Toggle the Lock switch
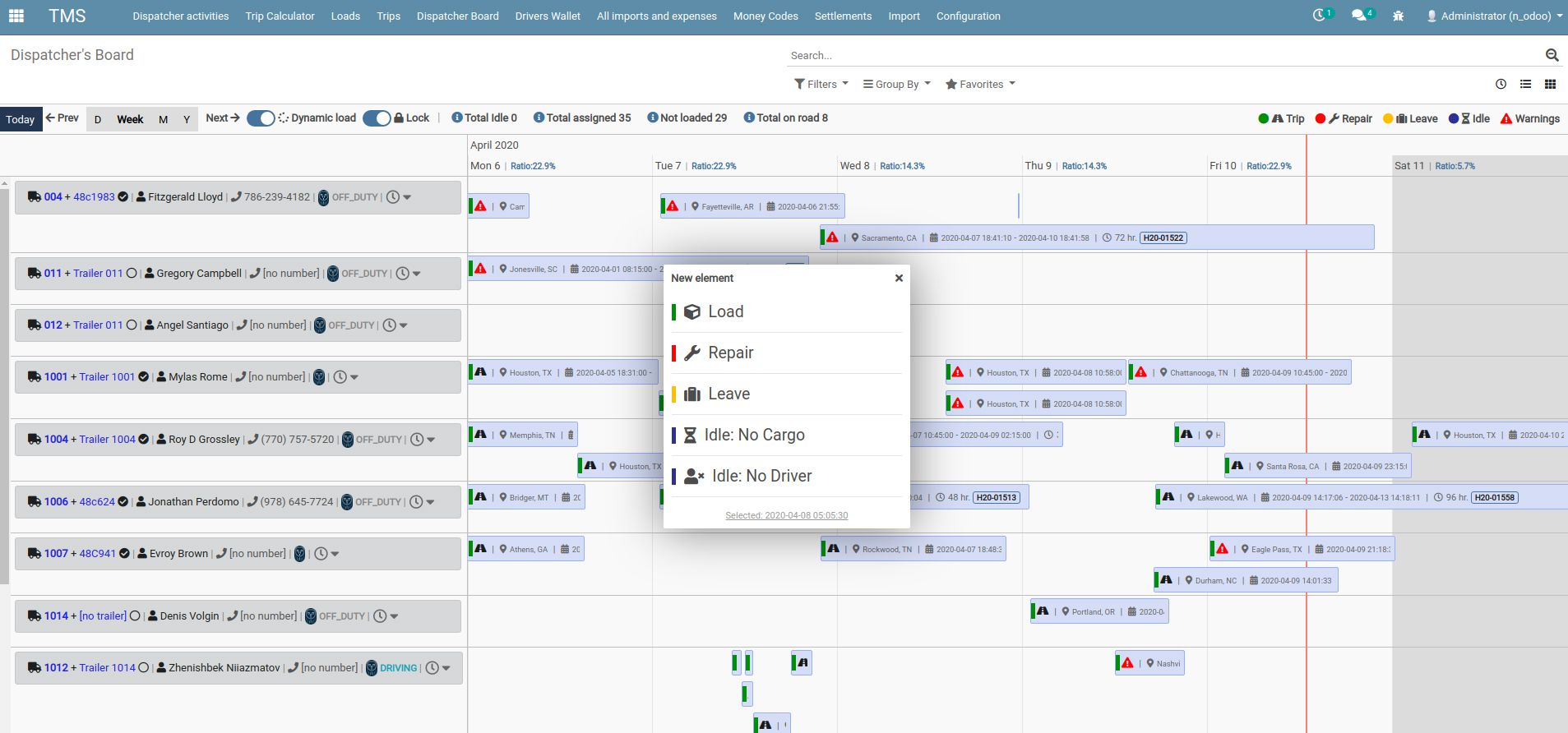The image size is (1568, 733). click(377, 118)
